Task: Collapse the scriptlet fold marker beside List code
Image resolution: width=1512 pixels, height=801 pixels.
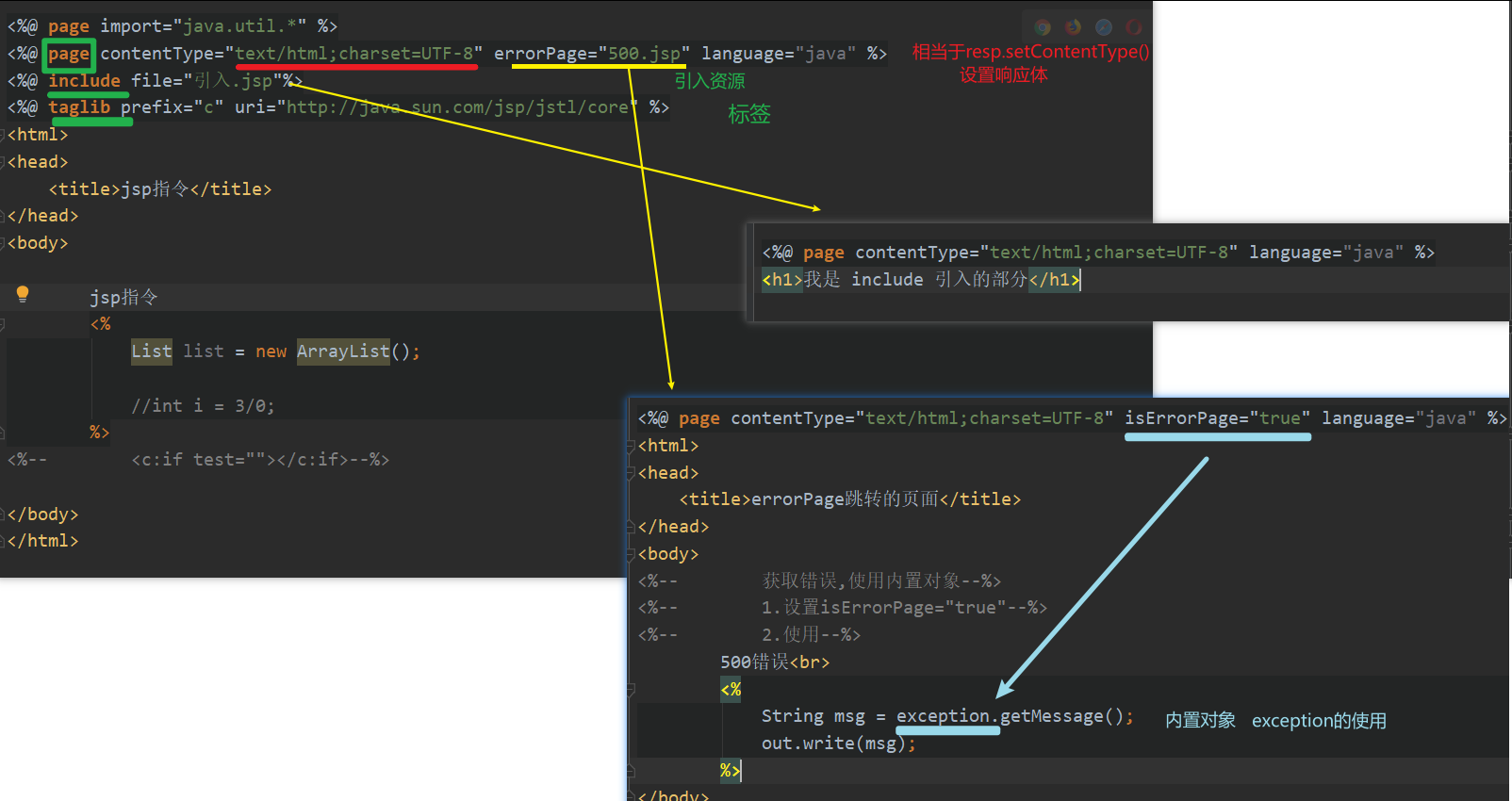Action: 3,324
